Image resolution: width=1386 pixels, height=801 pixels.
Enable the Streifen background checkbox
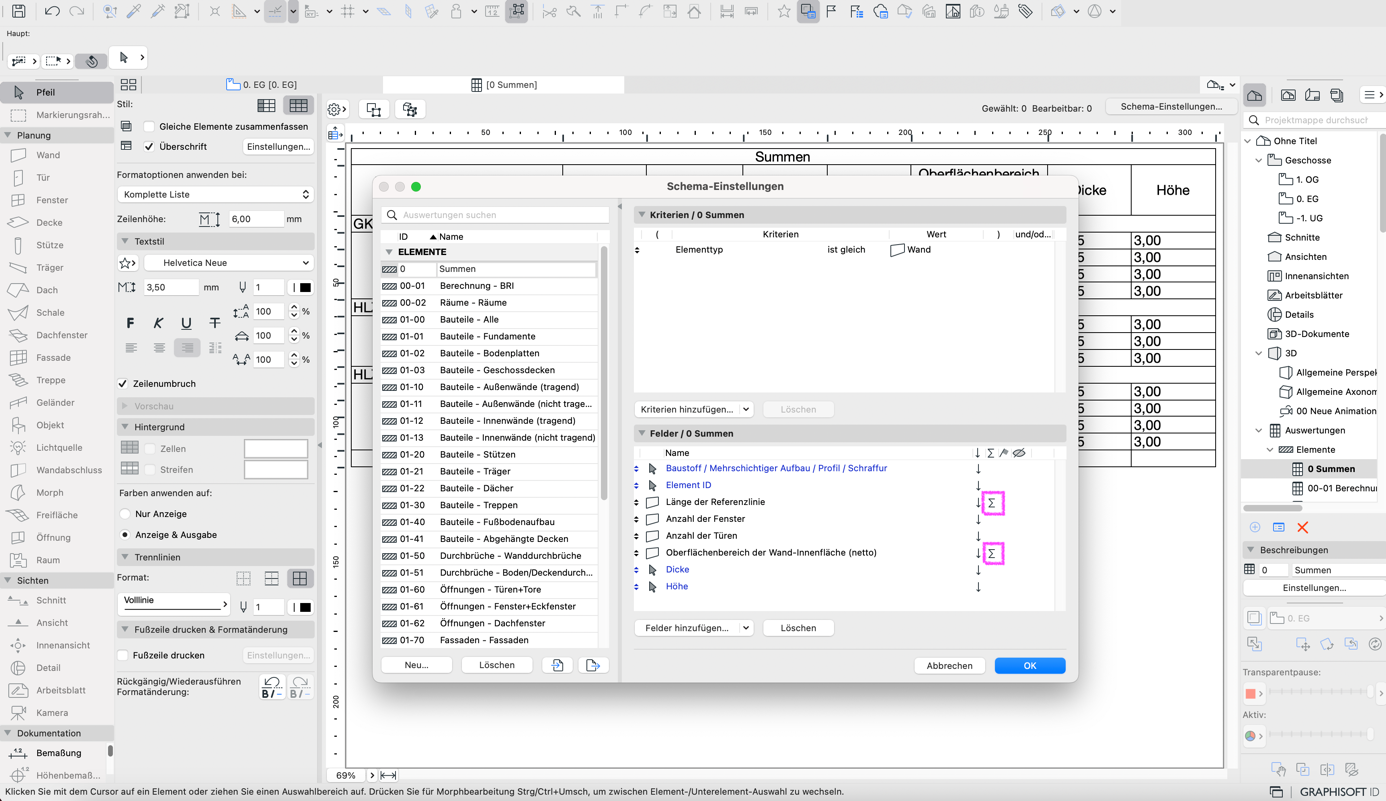[x=150, y=469]
